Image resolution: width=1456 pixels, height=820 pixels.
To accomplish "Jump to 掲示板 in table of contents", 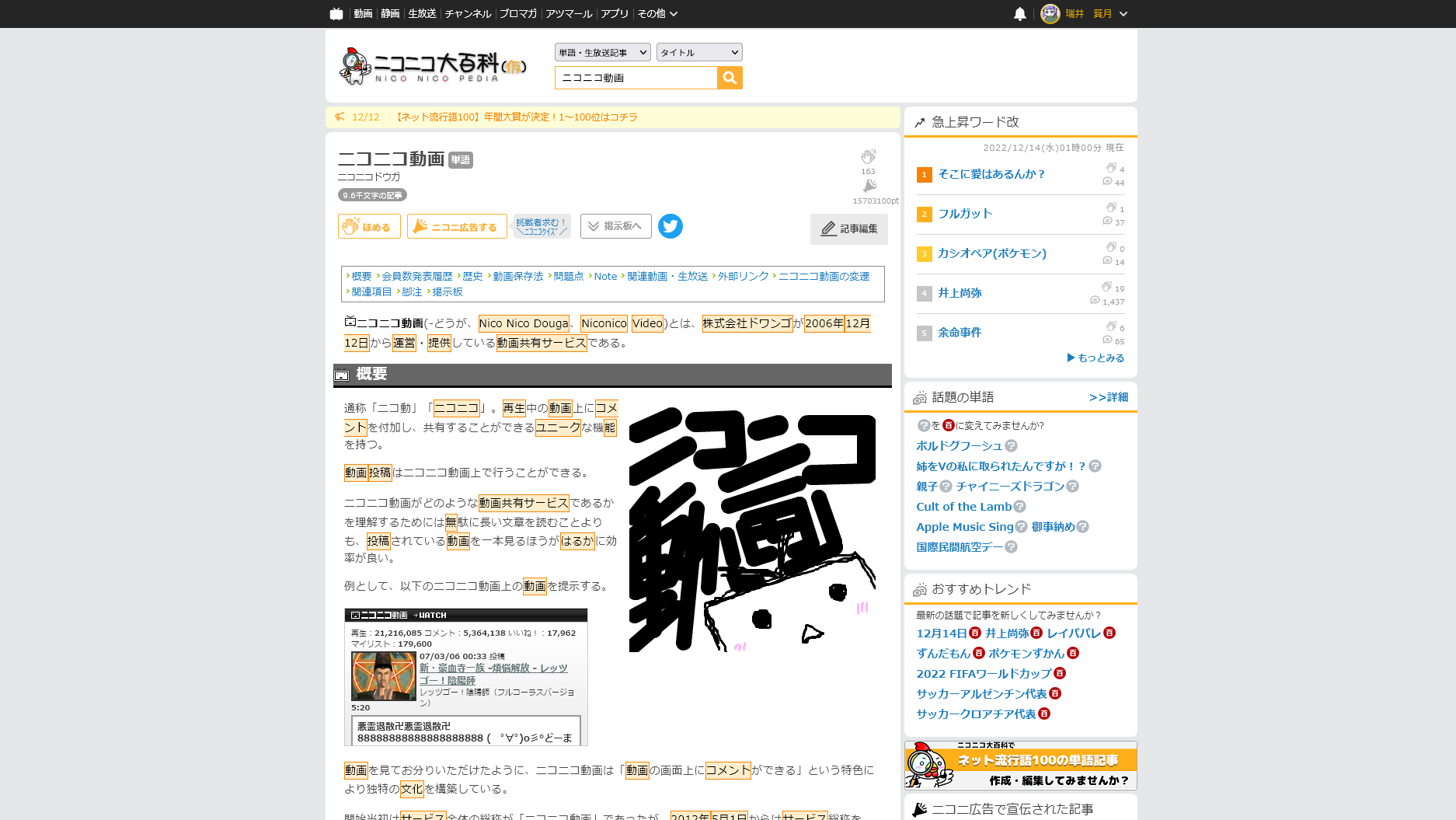I will (447, 292).
